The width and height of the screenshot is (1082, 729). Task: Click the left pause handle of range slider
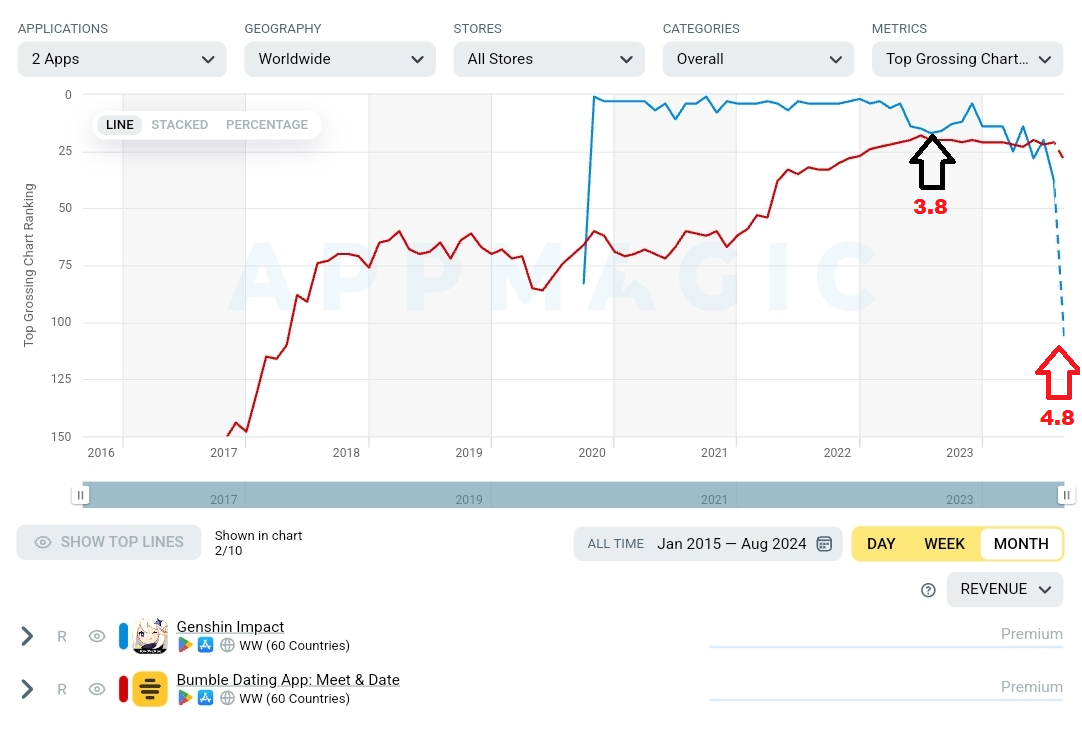click(81, 495)
